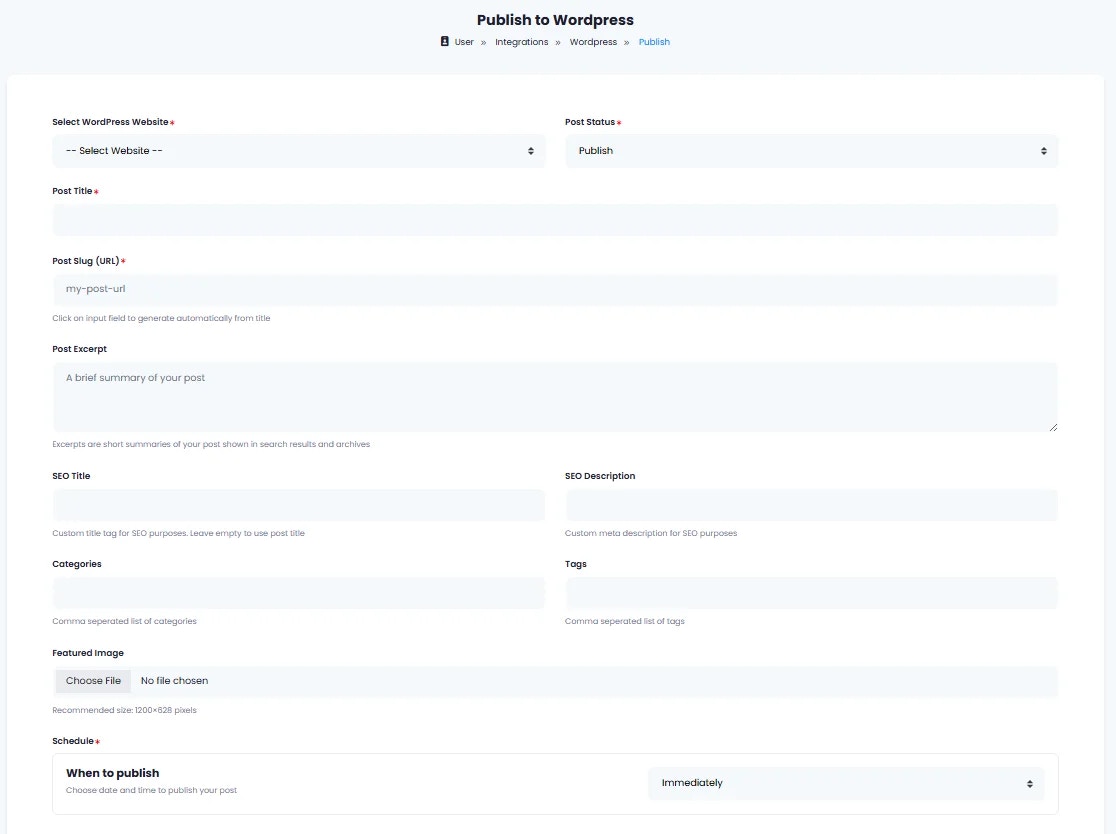Click Post Slug field to auto-generate URL
Viewport: 1116px width, 834px height.
(555, 288)
